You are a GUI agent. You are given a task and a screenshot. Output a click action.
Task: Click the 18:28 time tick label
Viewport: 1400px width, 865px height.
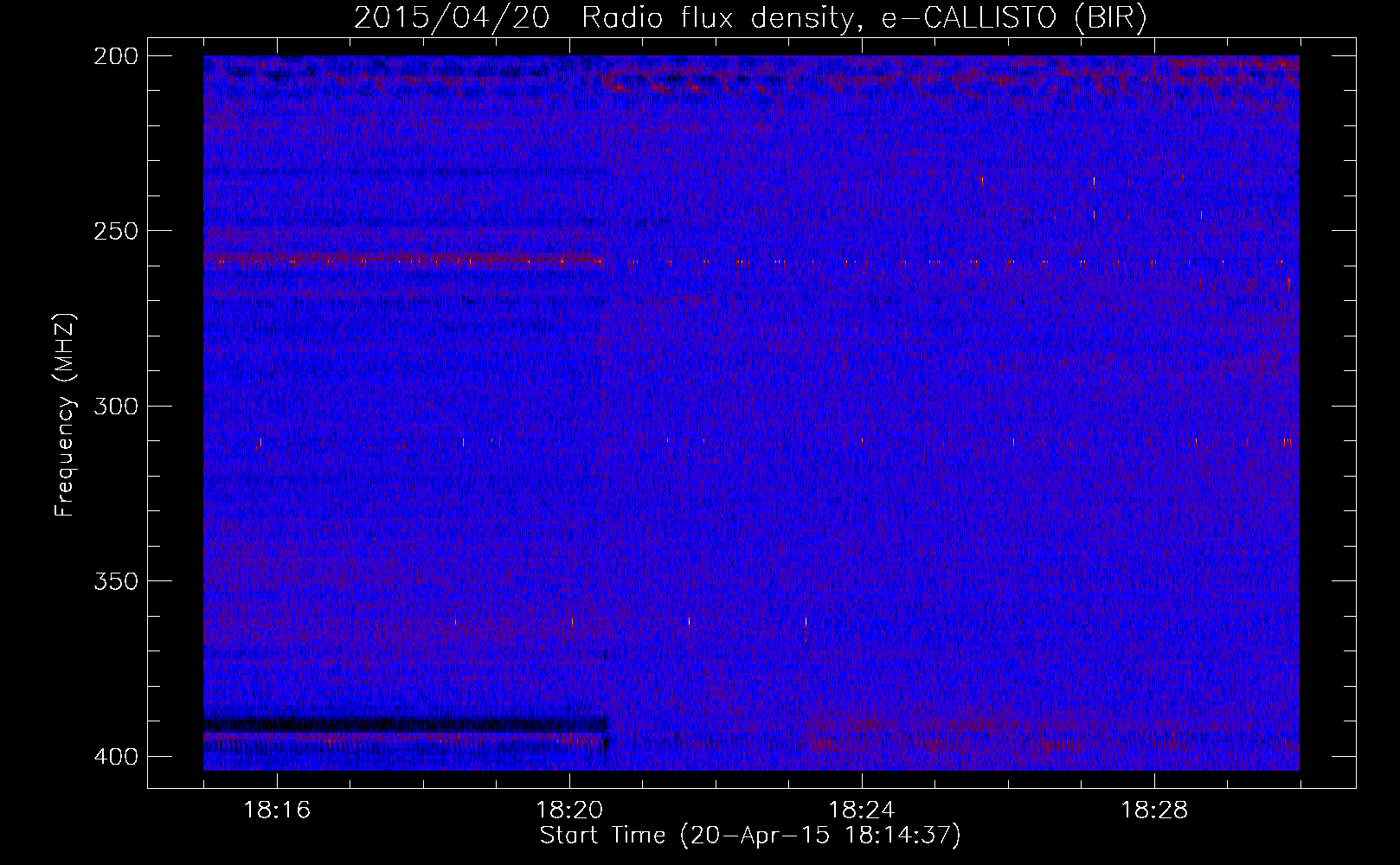click(1154, 811)
